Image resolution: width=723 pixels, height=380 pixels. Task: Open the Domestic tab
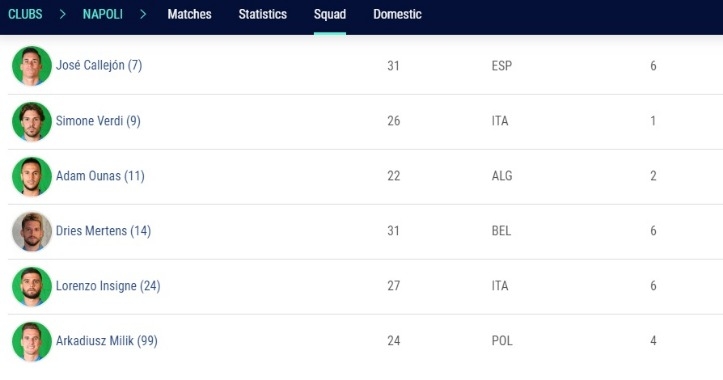(397, 14)
